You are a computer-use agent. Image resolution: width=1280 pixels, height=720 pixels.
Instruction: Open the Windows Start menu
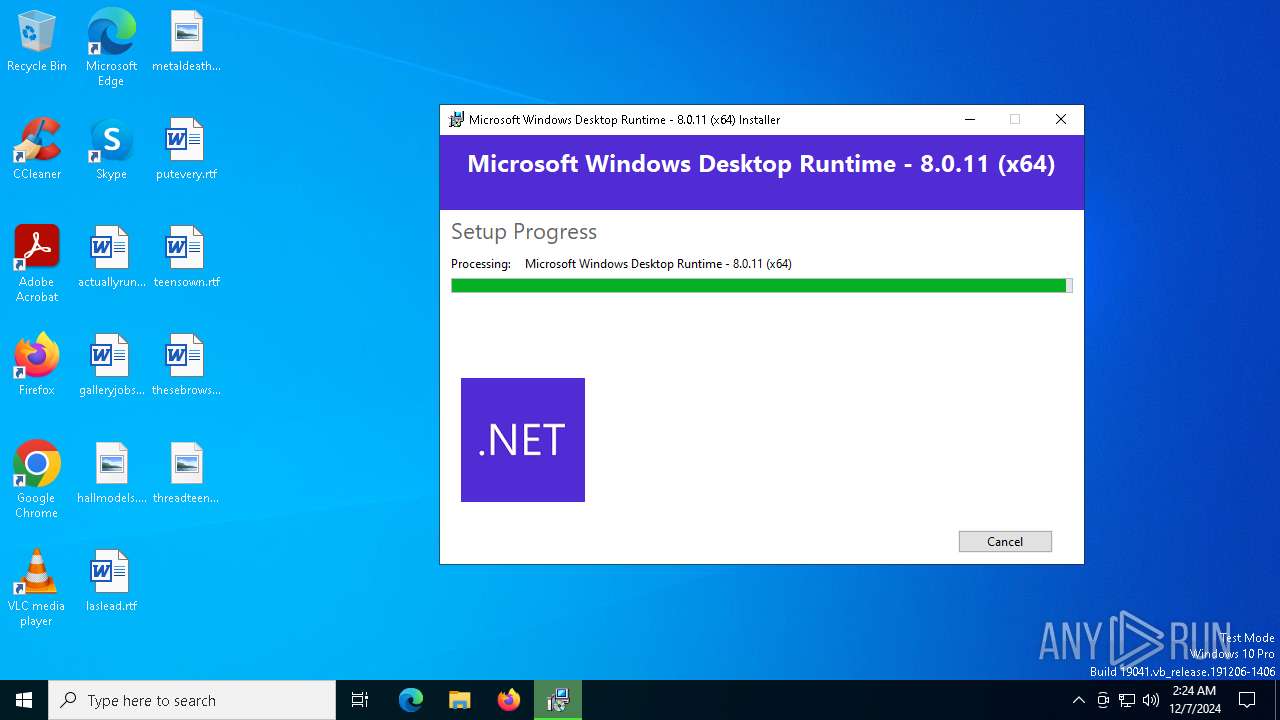point(24,700)
